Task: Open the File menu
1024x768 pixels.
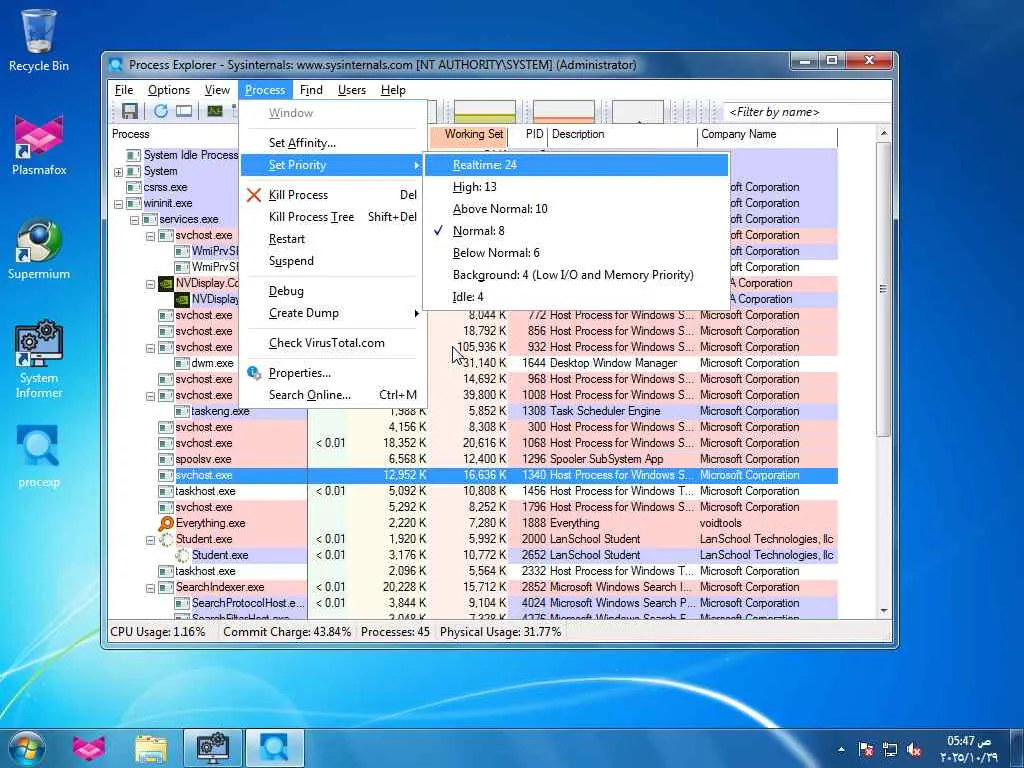Action: 123,90
